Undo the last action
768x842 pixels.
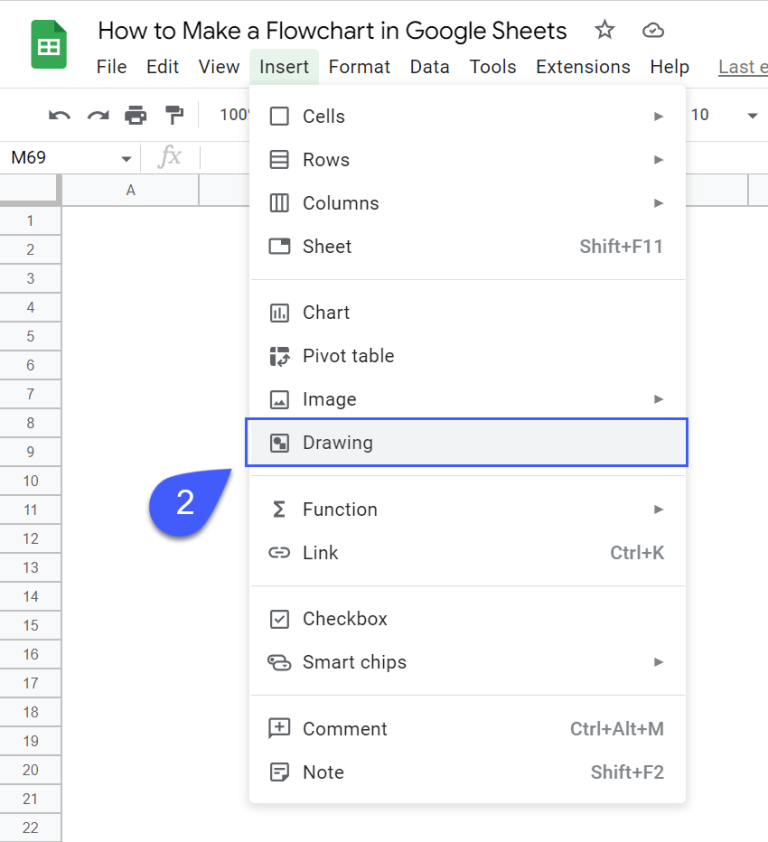(x=59, y=115)
